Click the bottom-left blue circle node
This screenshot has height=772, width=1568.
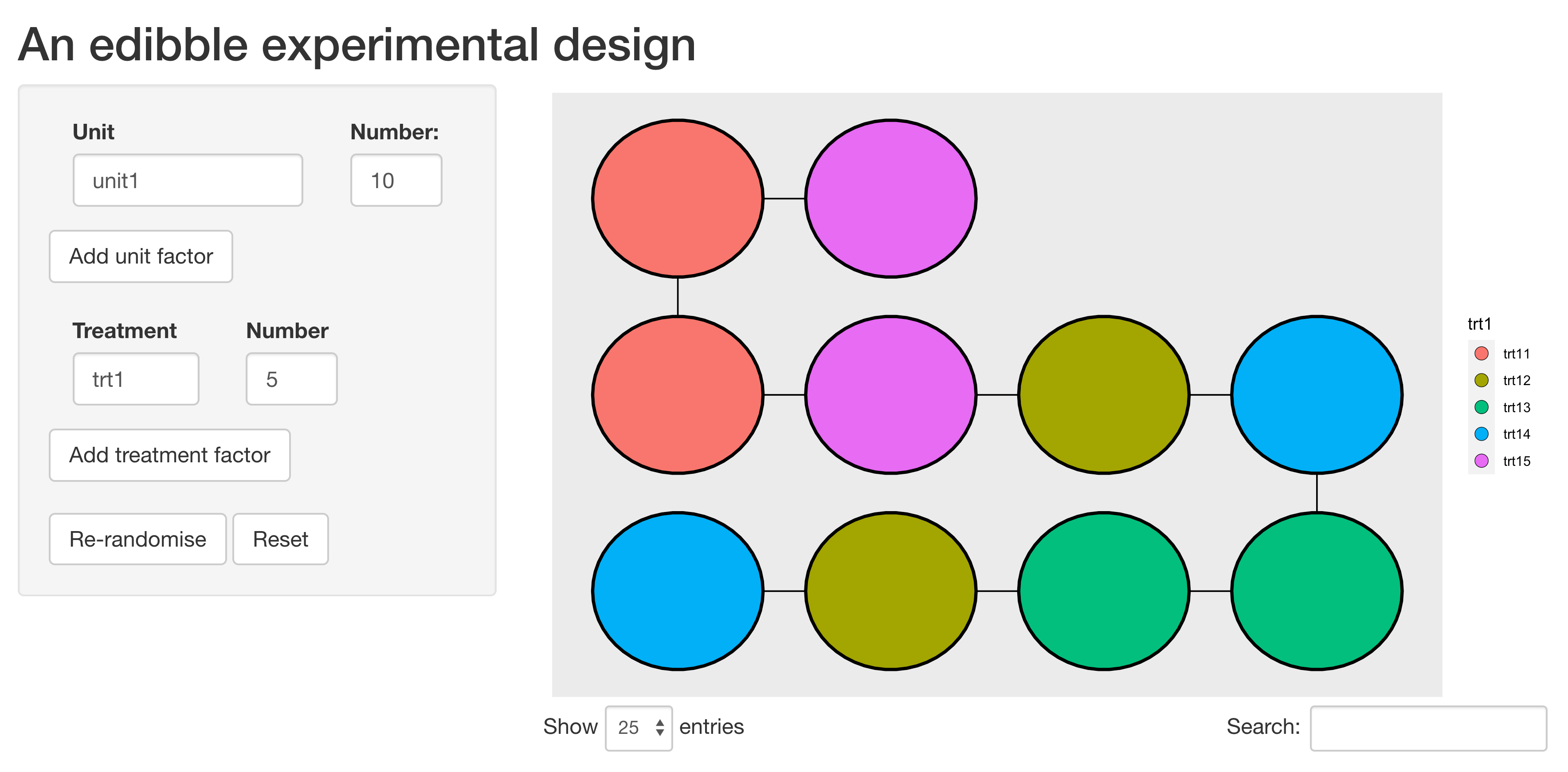(678, 591)
